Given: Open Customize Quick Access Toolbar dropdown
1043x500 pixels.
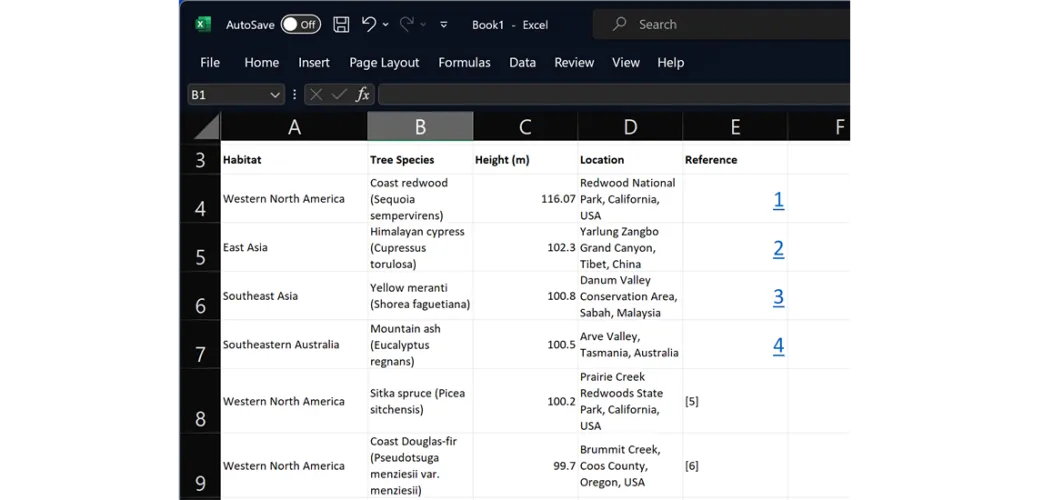Looking at the screenshot, I should pos(444,24).
